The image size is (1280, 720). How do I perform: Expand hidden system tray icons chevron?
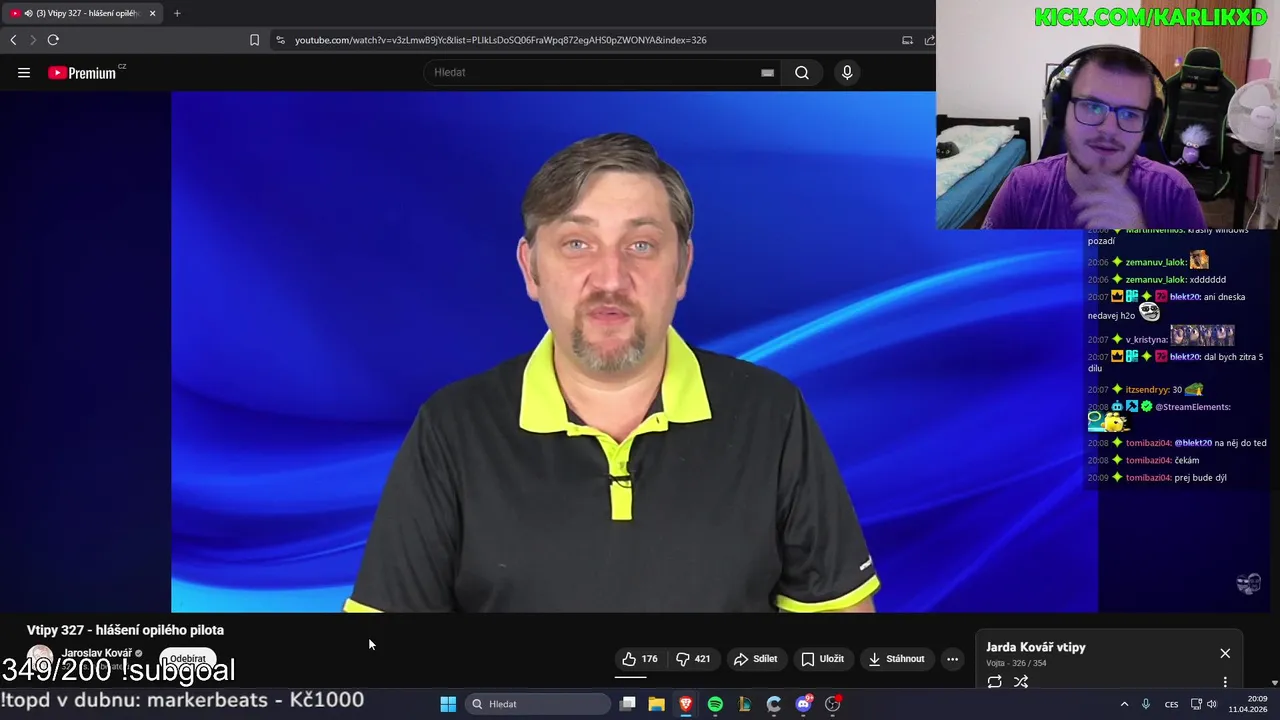tap(1124, 704)
